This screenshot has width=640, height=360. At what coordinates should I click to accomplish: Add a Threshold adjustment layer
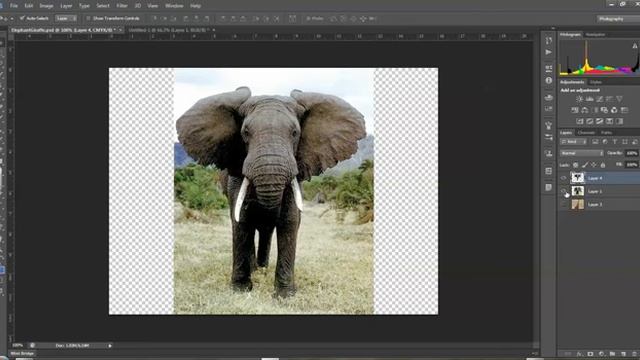pyautogui.click(x=600, y=121)
